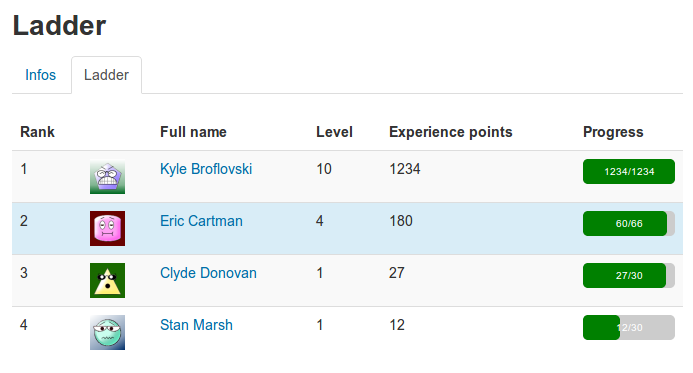Select the Ladder tab

point(107,75)
